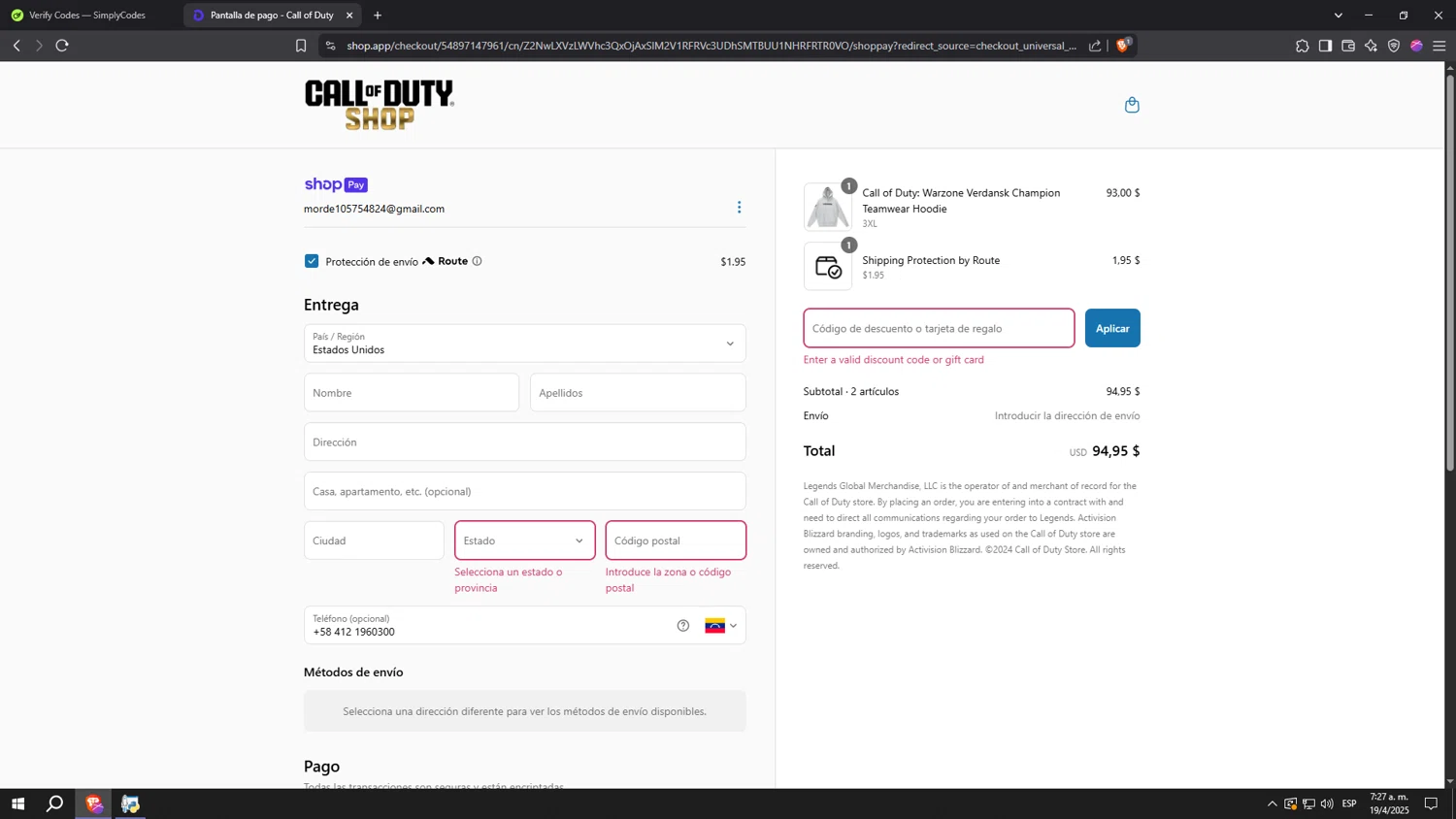
Task: Click the Ciudad input field
Action: click(x=374, y=541)
